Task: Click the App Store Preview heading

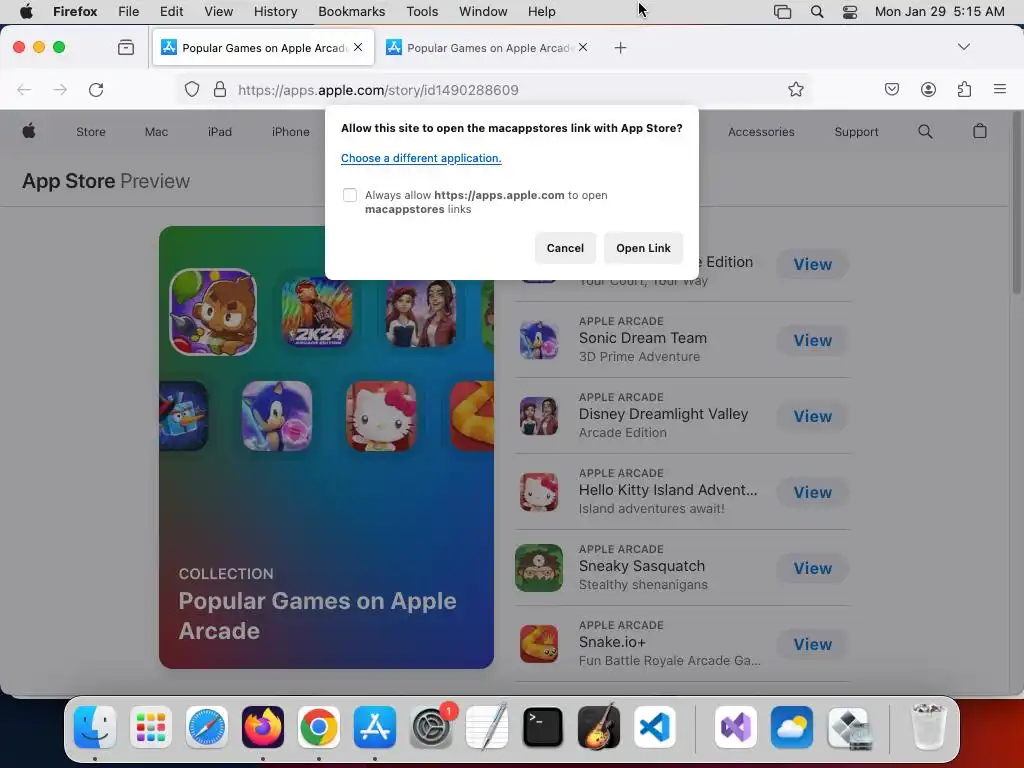Action: coord(106,181)
